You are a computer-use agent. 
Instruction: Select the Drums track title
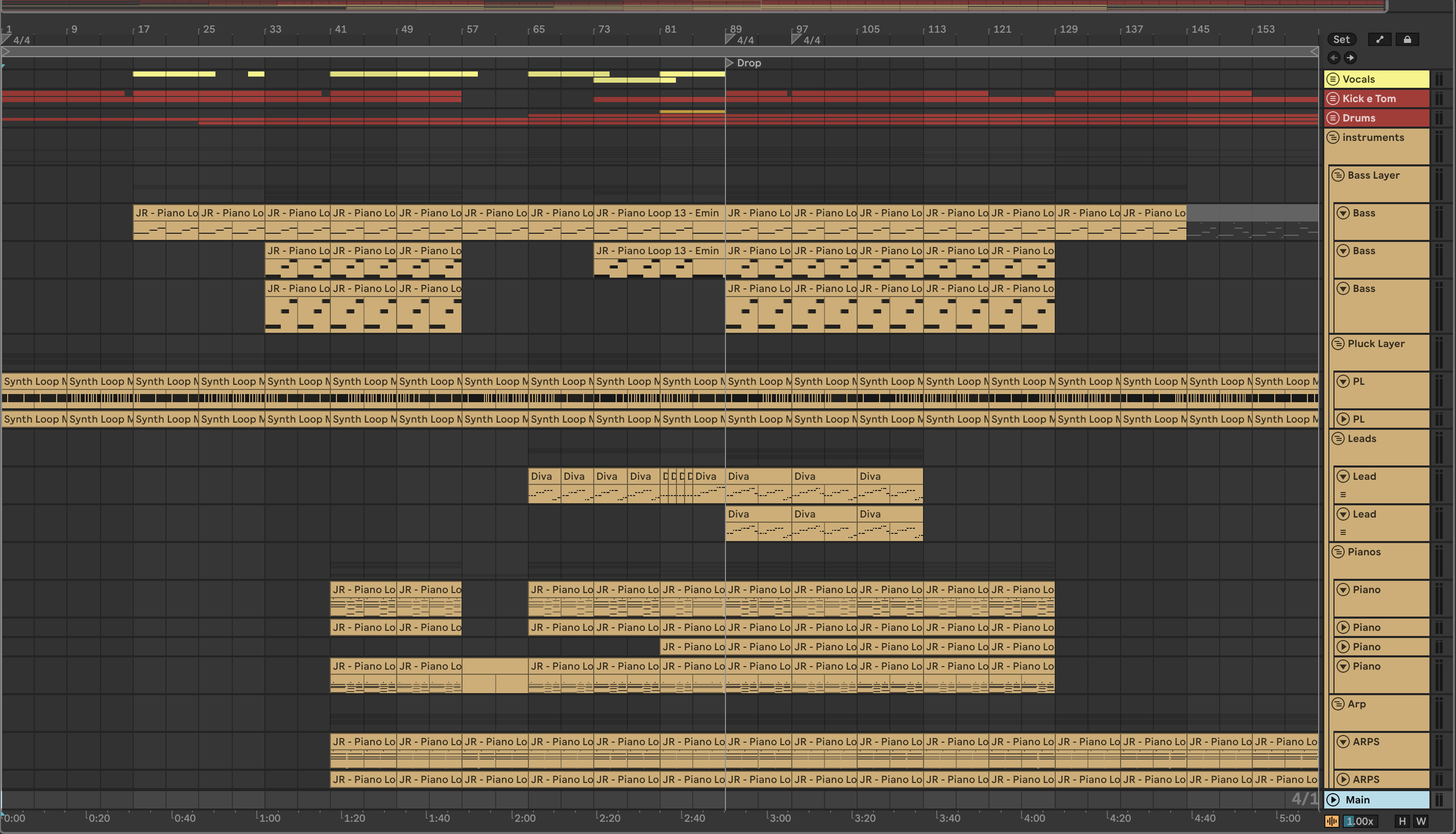point(1358,118)
